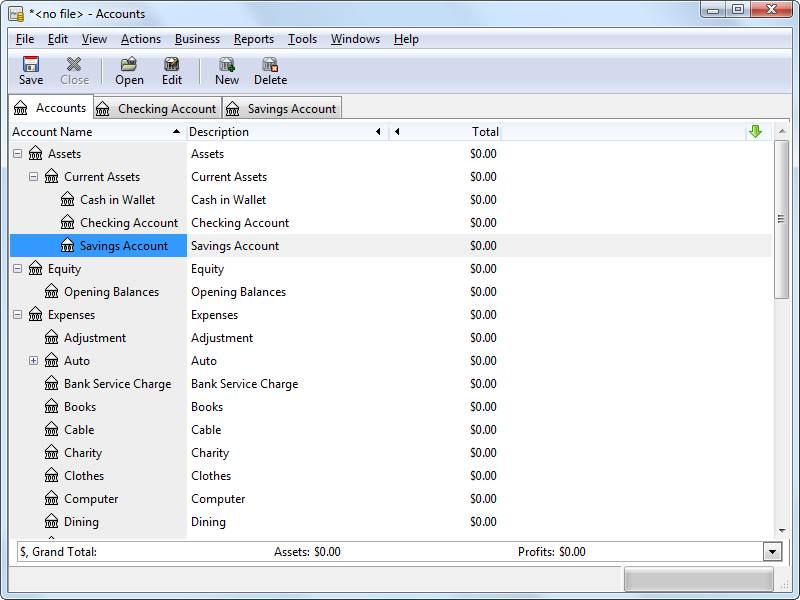Viewport: 800px width, 600px height.
Task: Click the Edit account toolbar icon
Action: (x=171, y=64)
